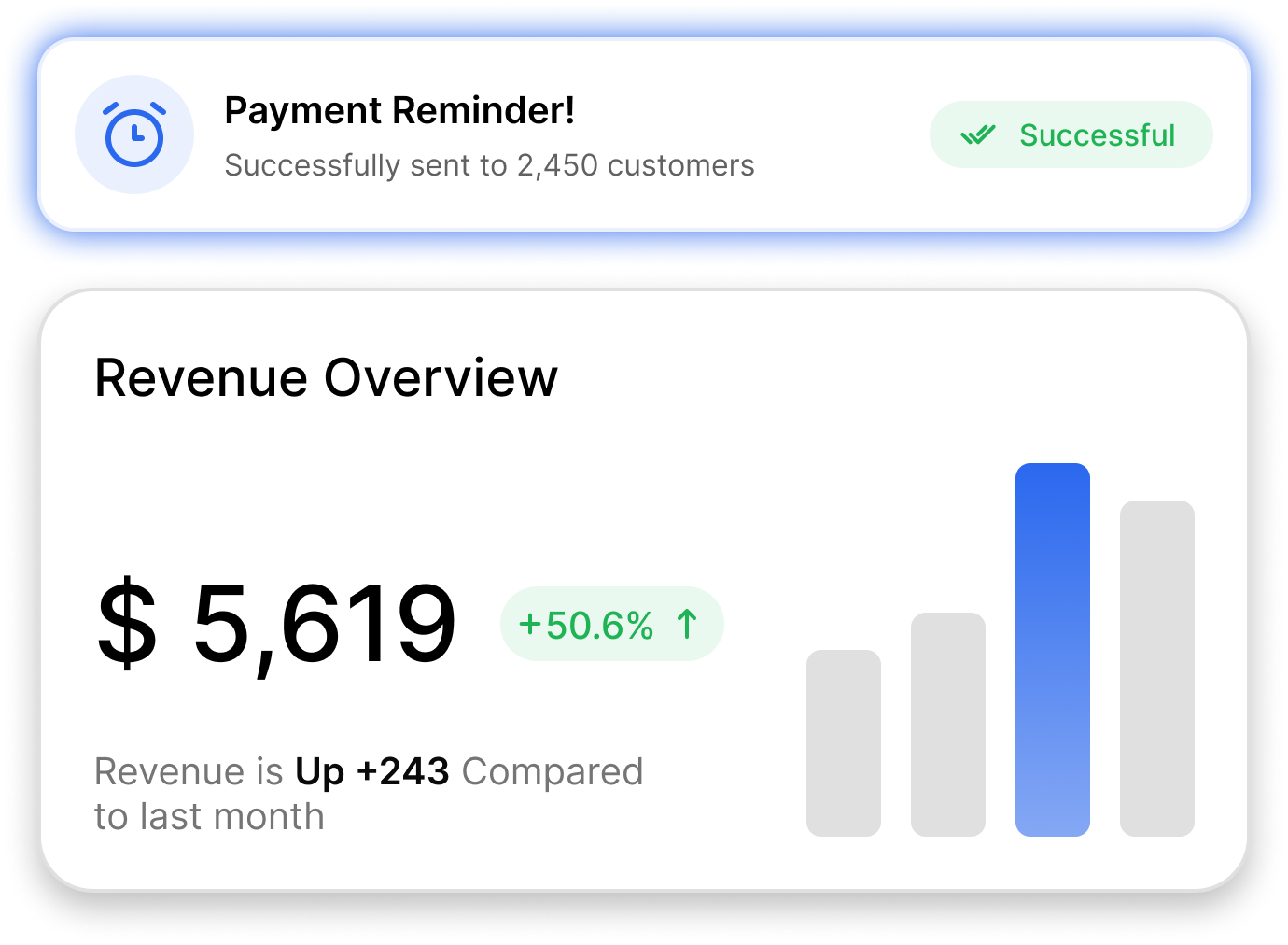This screenshot has width=1288, height=945.
Task: Click the light blue circle behind the clock
Action: (x=134, y=134)
